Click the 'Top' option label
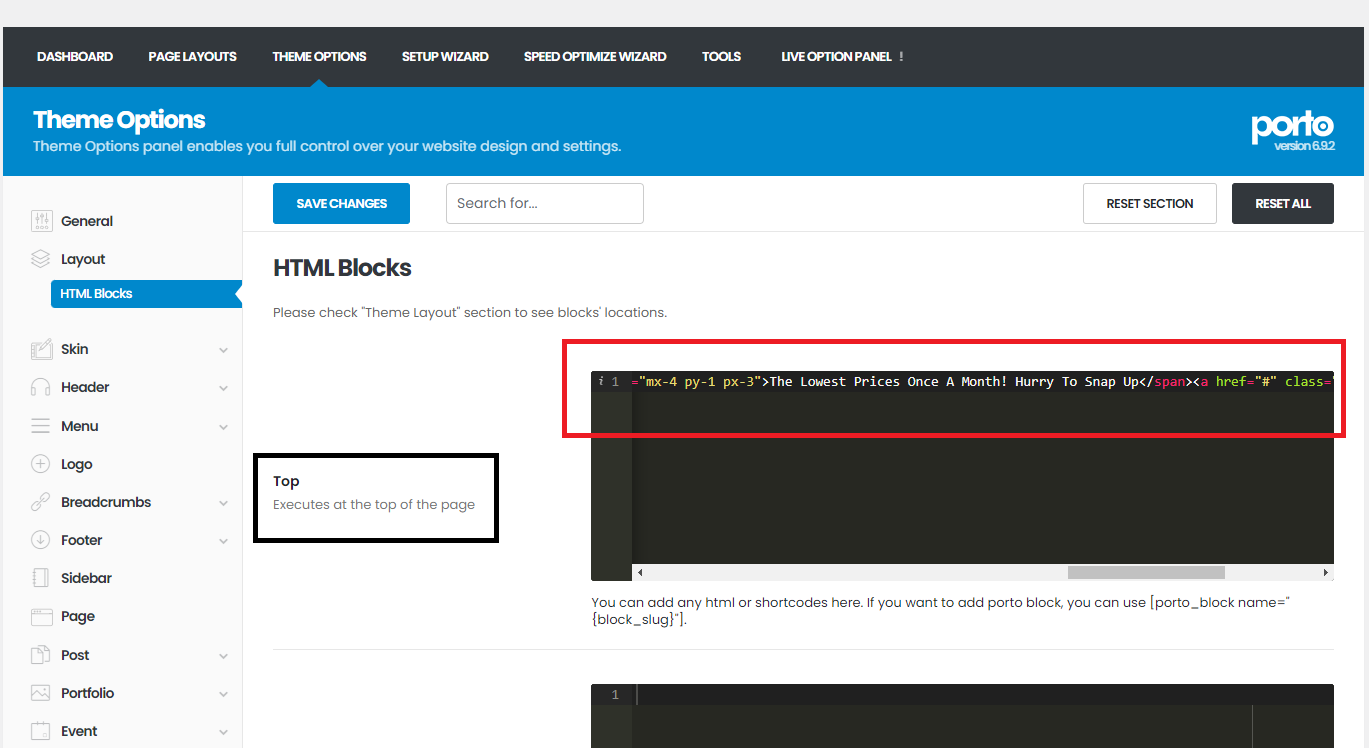The image size is (1369, 748). coord(286,481)
